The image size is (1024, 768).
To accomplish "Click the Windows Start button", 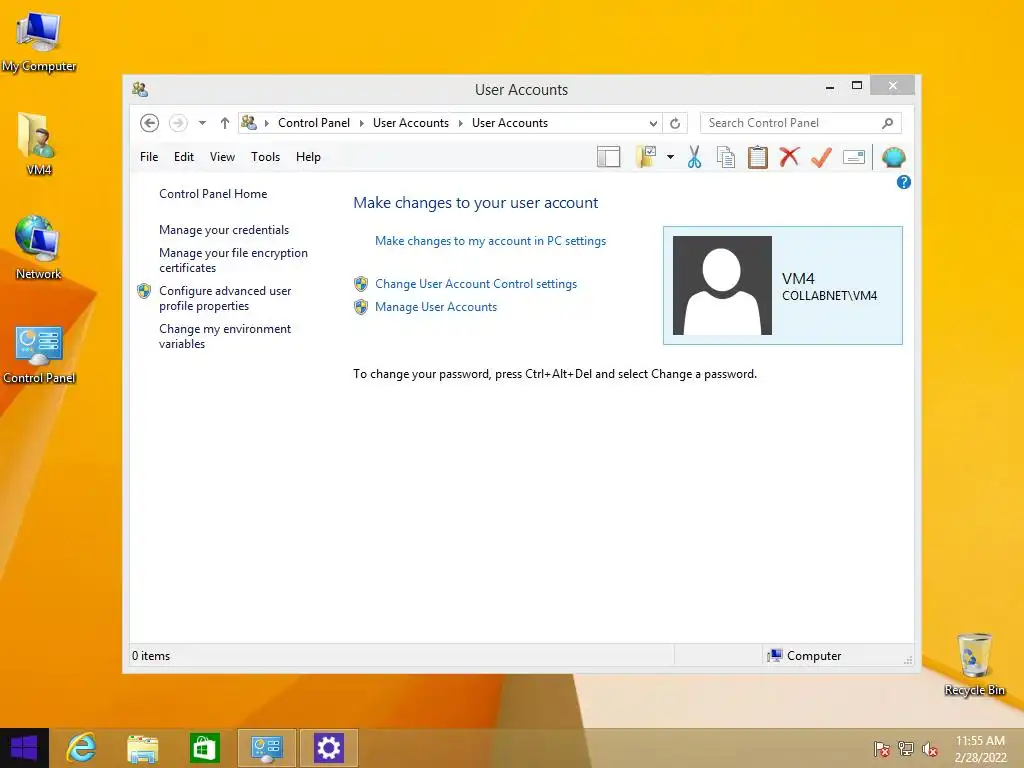I will coord(24,748).
